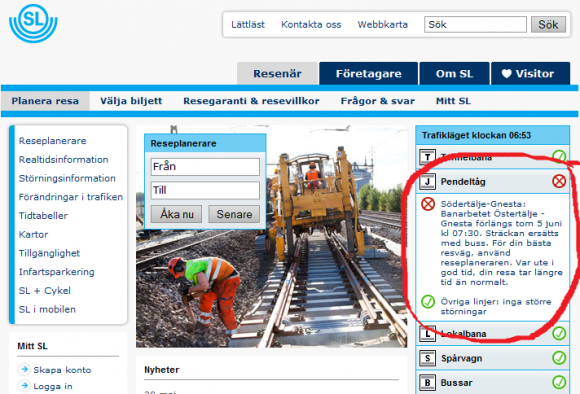Click the Senare button
The width and height of the screenshot is (580, 394).
(x=234, y=214)
